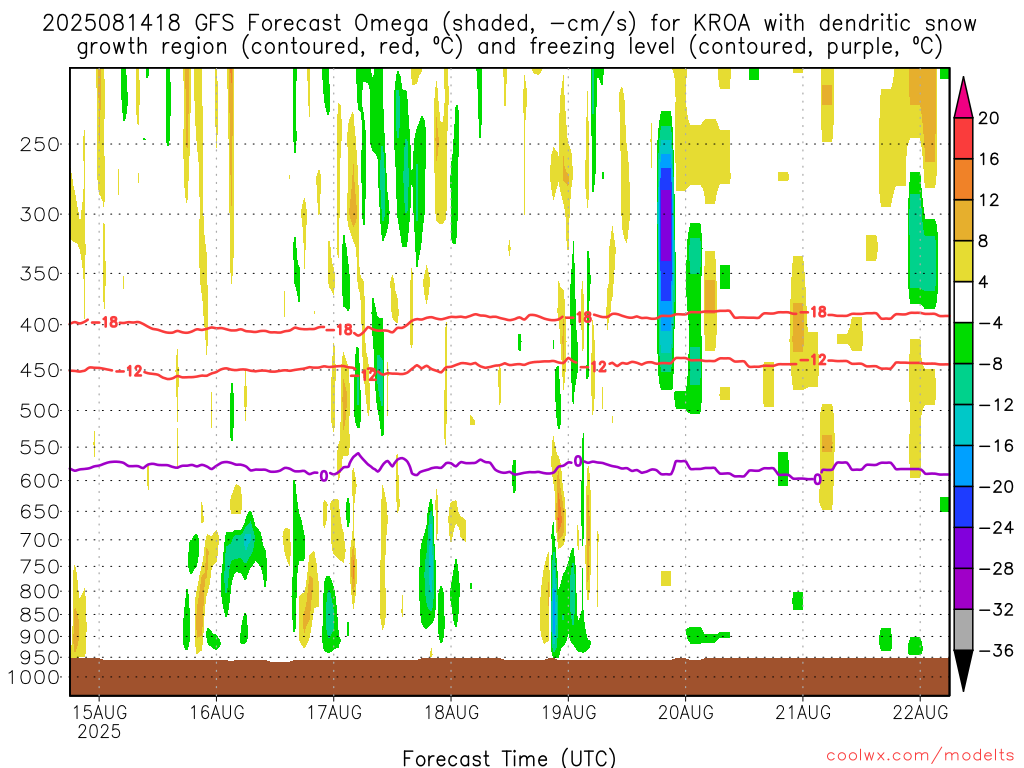Click the brown below-ground band at 1000
Viewport: 1024px width, 768px height.
509,677
